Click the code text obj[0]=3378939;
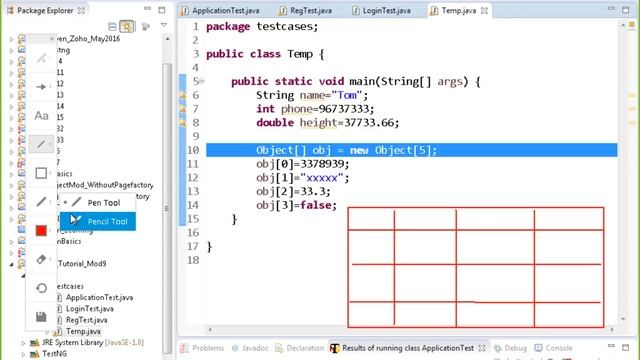The image size is (640, 360). click(x=302, y=164)
